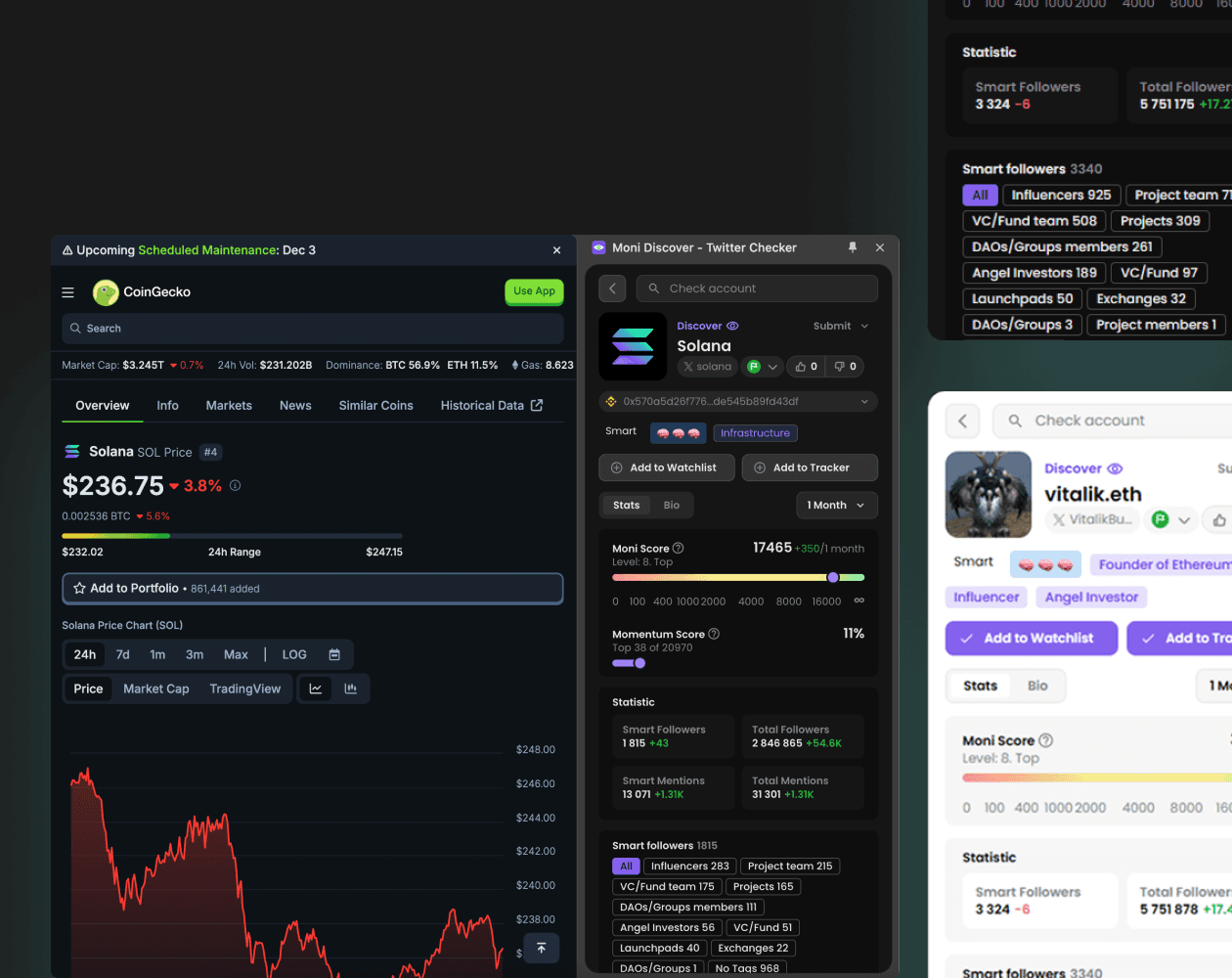Screen dimensions: 1232x978
Task: Click the Discover link above Solana
Action: [x=708, y=327]
